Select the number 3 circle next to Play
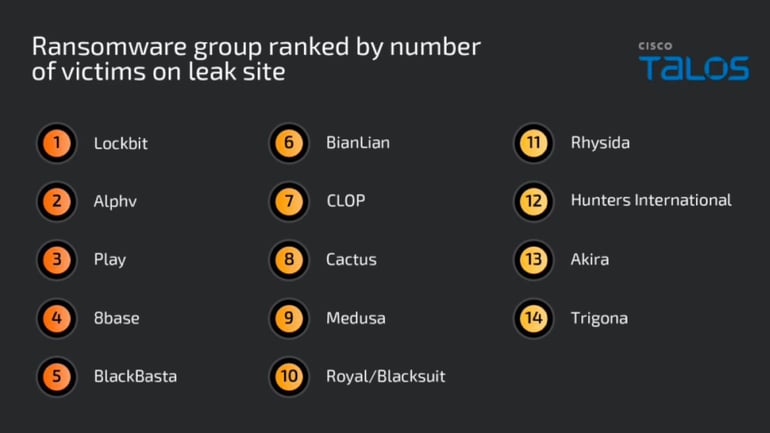This screenshot has width=770, height=433. coord(57,260)
